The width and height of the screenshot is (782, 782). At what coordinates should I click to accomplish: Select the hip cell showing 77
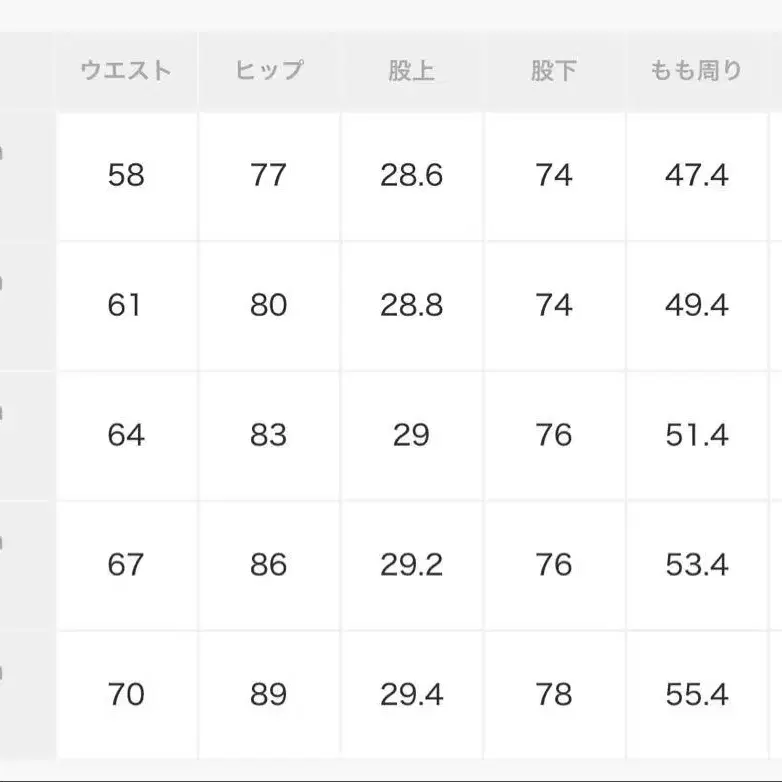269,176
